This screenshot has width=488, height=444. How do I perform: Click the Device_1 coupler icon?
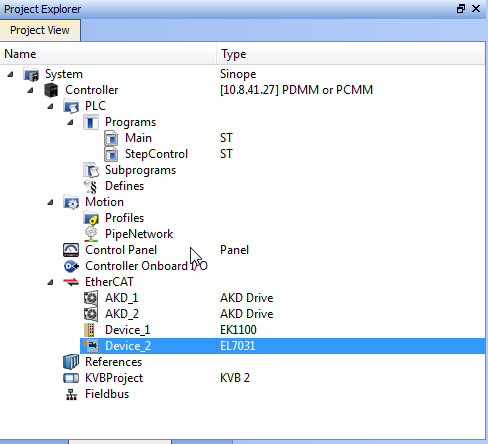point(89,330)
